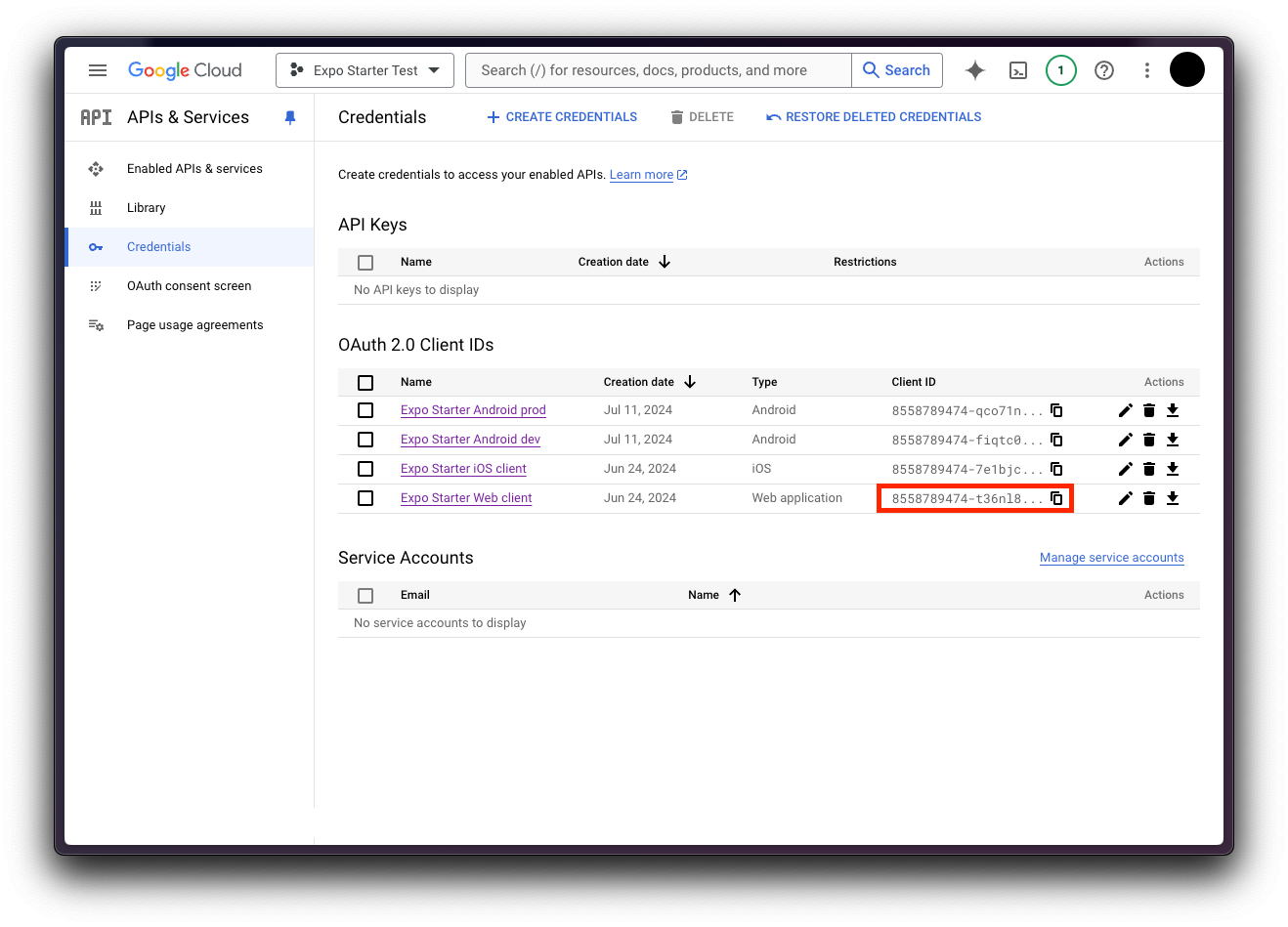1288x927 pixels.
Task: Open the hamburger navigation menu
Action: point(98,70)
